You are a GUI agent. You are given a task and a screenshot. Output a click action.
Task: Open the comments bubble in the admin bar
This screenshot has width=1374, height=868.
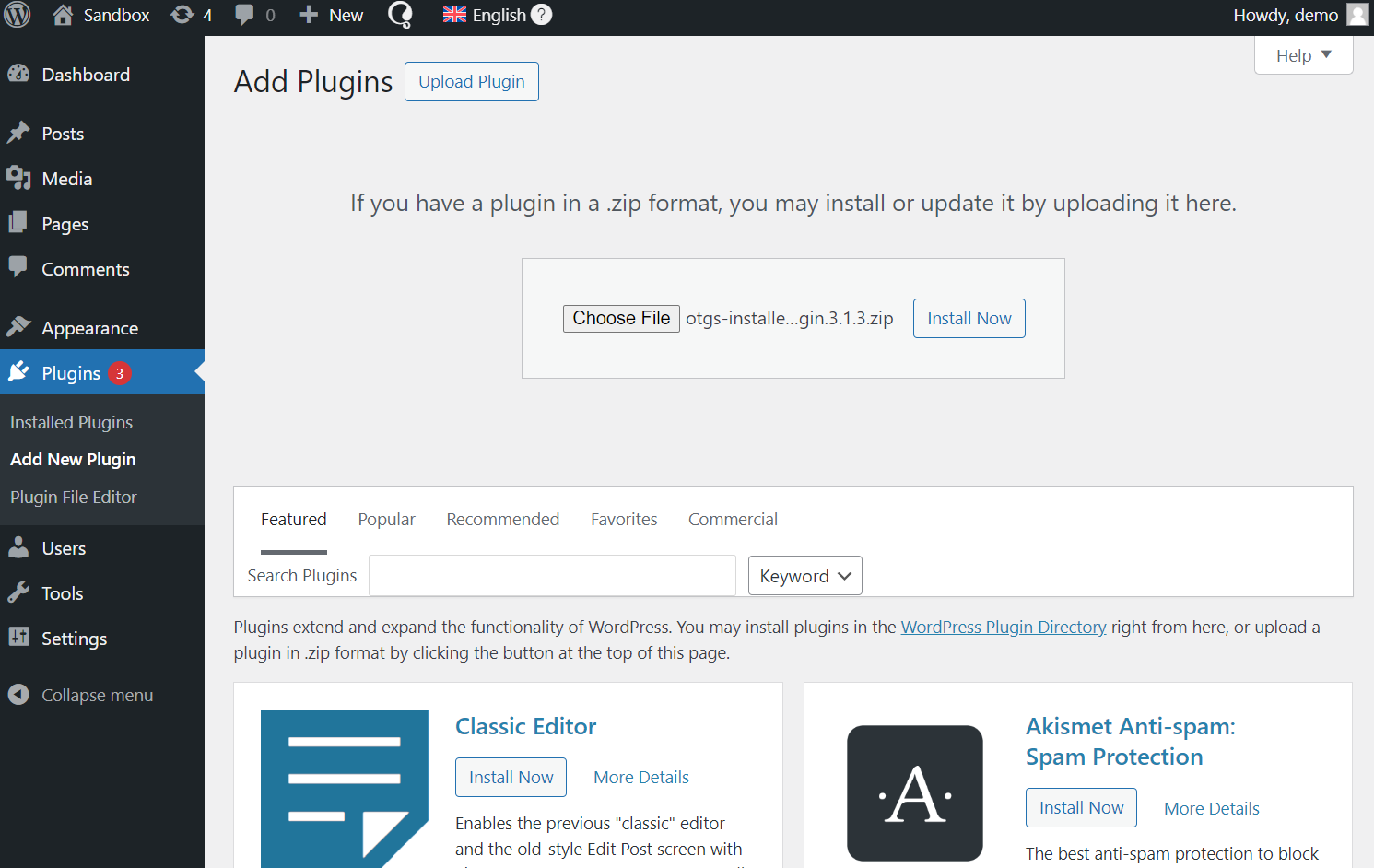point(243,15)
